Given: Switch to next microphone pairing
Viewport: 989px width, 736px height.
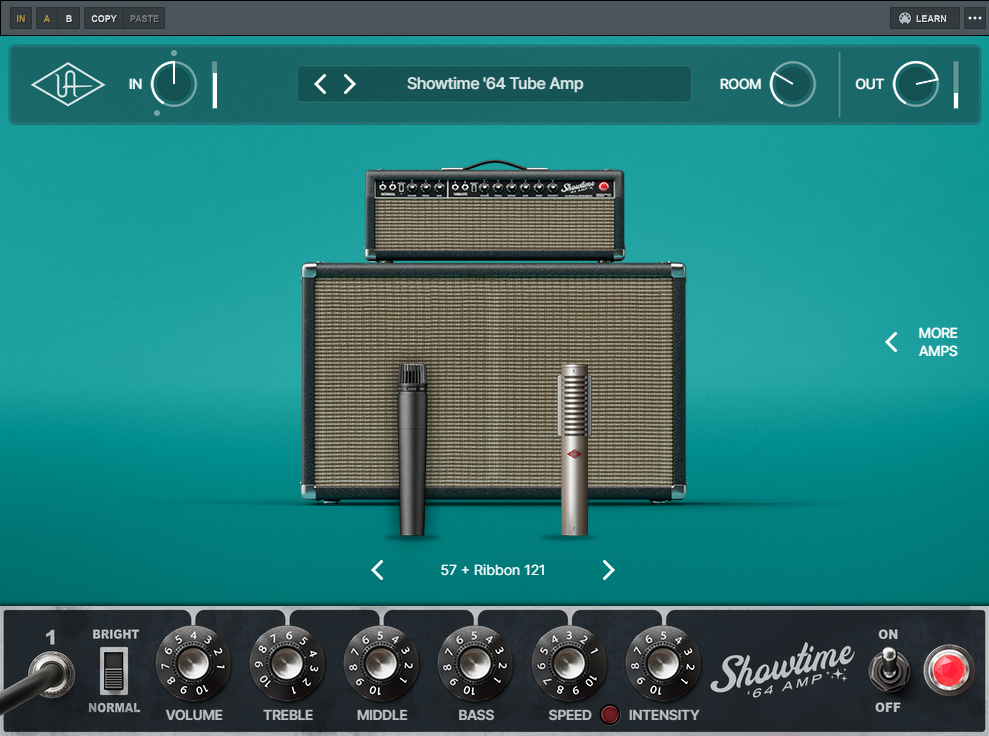Looking at the screenshot, I should point(608,570).
